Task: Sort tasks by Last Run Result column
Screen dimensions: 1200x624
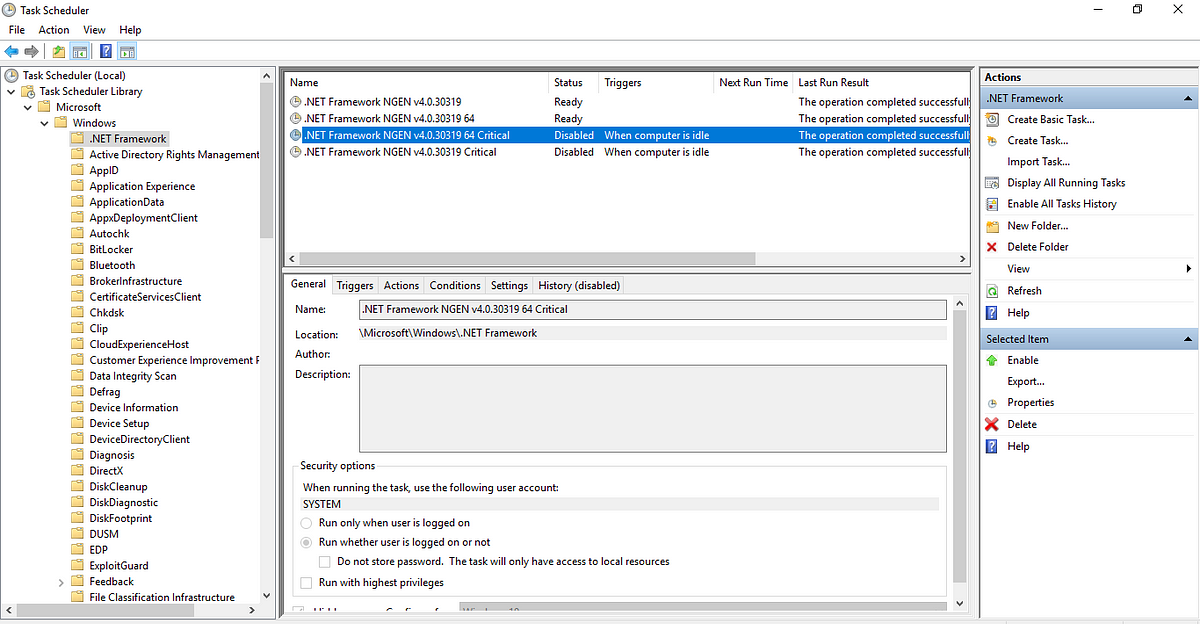Action: click(882, 83)
